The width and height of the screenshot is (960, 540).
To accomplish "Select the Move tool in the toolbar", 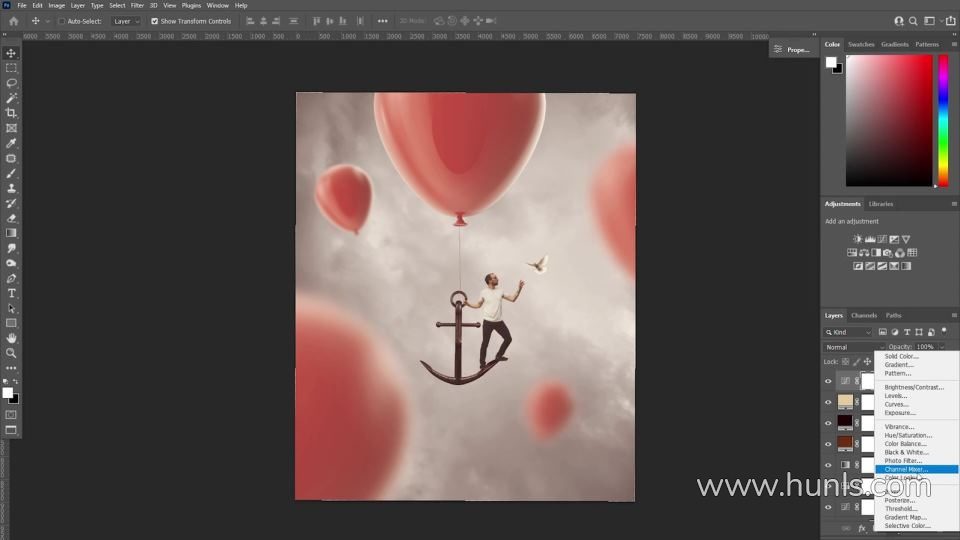I will click(12, 53).
